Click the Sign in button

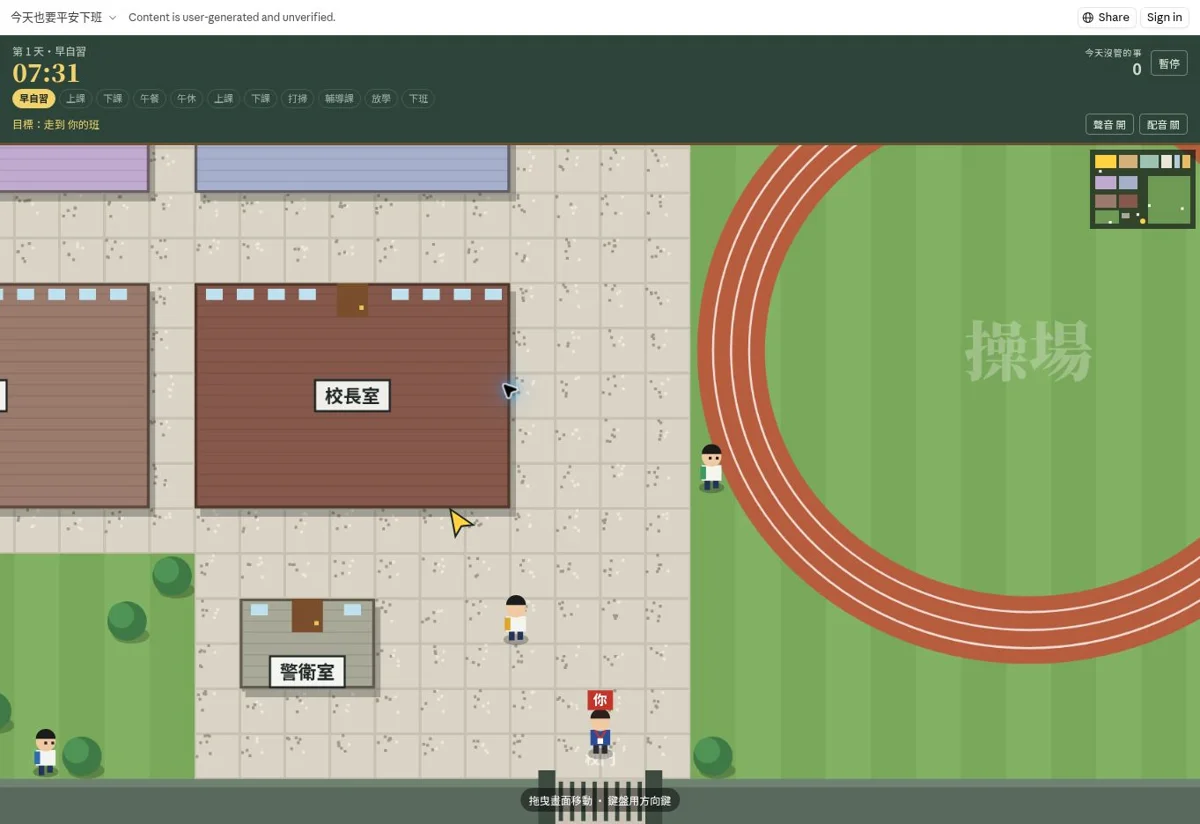(x=1164, y=17)
